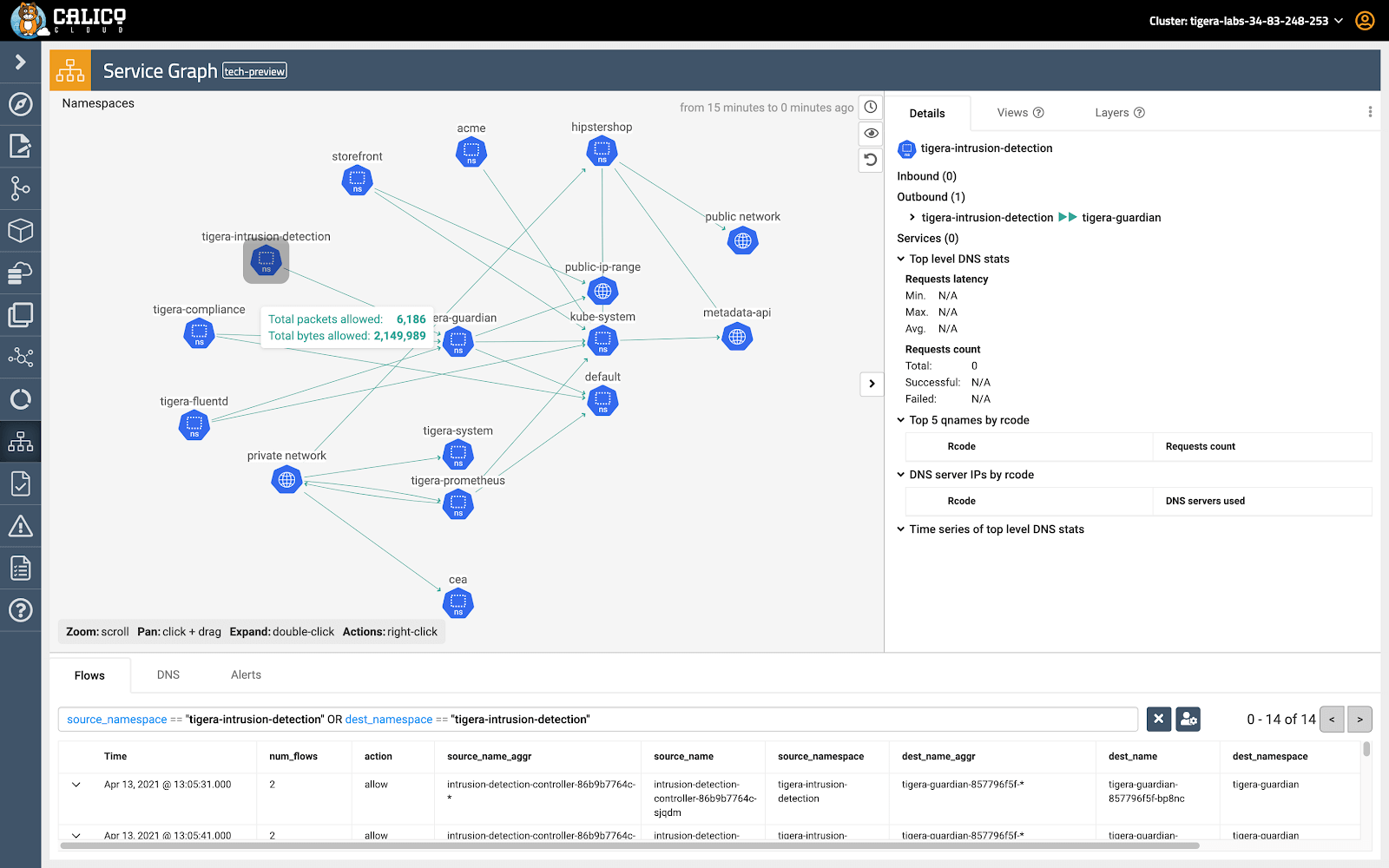The width and height of the screenshot is (1389, 868).
Task: Go to next page of flows
Action: (x=1360, y=719)
